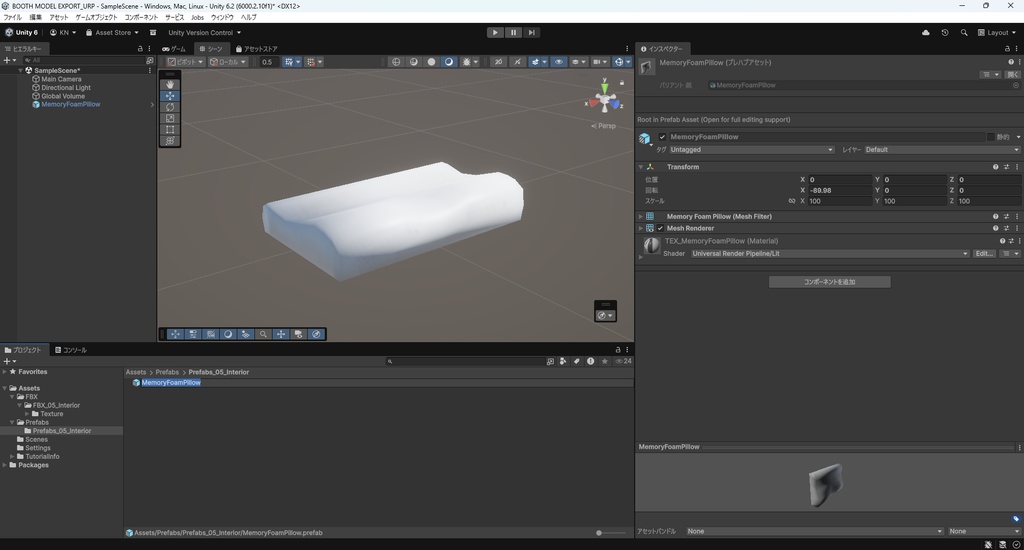
Task: Switch to the ゲーム tab
Action: 175,49
